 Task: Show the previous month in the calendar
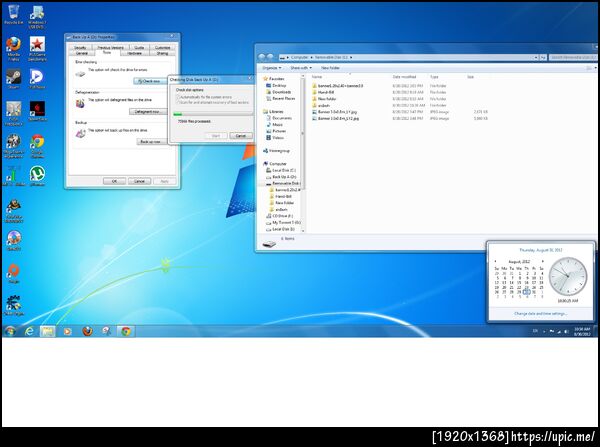[496, 261]
